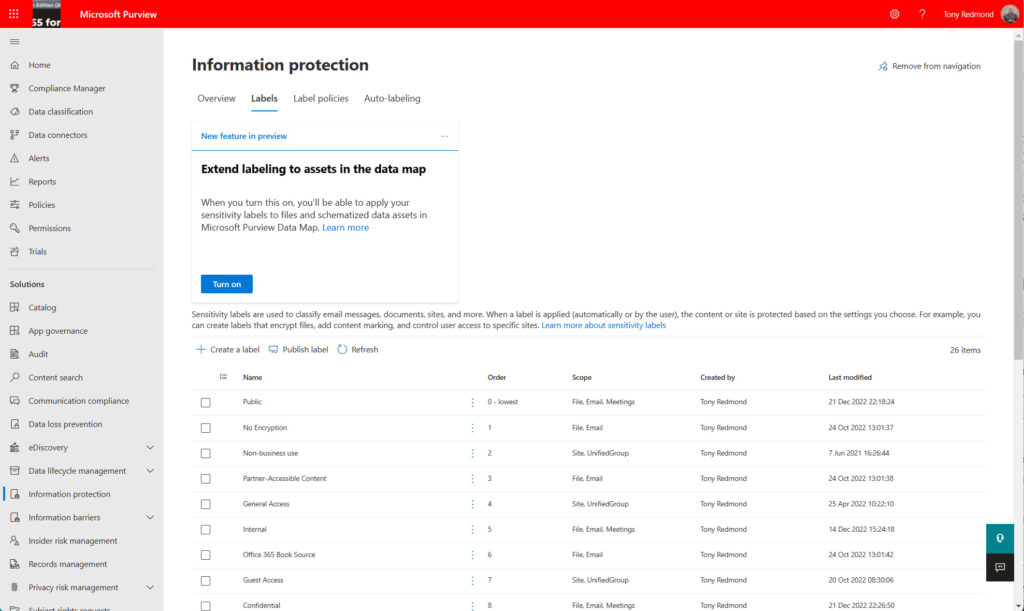Viewport: 1024px width, 611px height.
Task: Expand Data lifecycle management
Action: click(149, 470)
